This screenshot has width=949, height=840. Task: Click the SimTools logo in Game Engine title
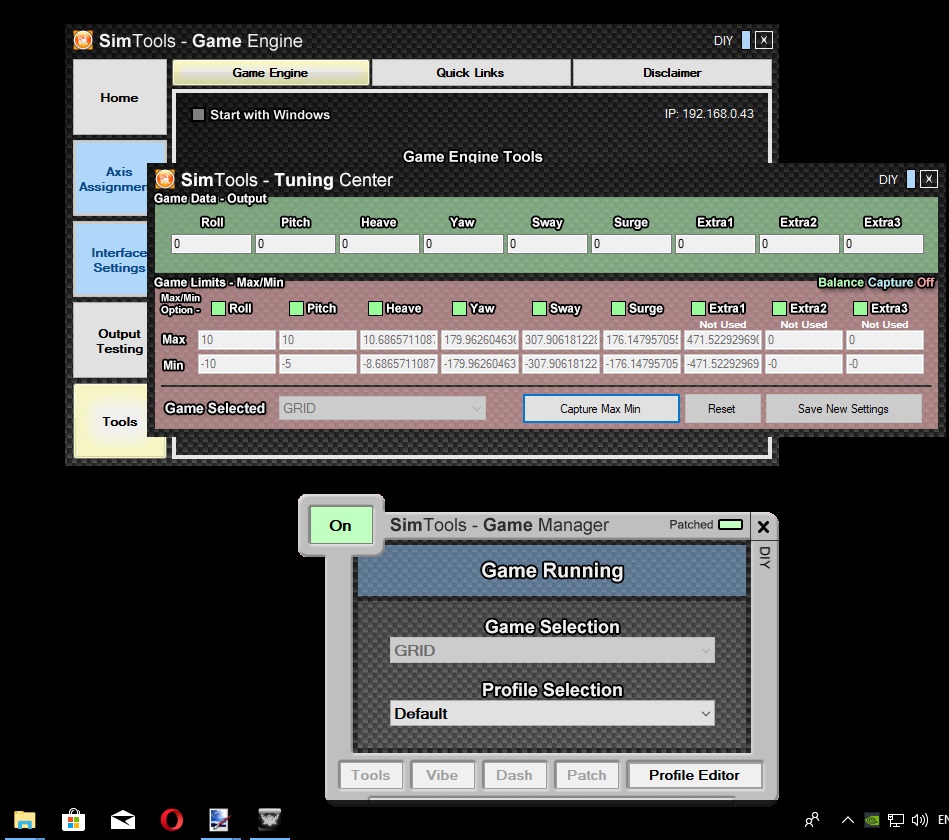[83, 41]
